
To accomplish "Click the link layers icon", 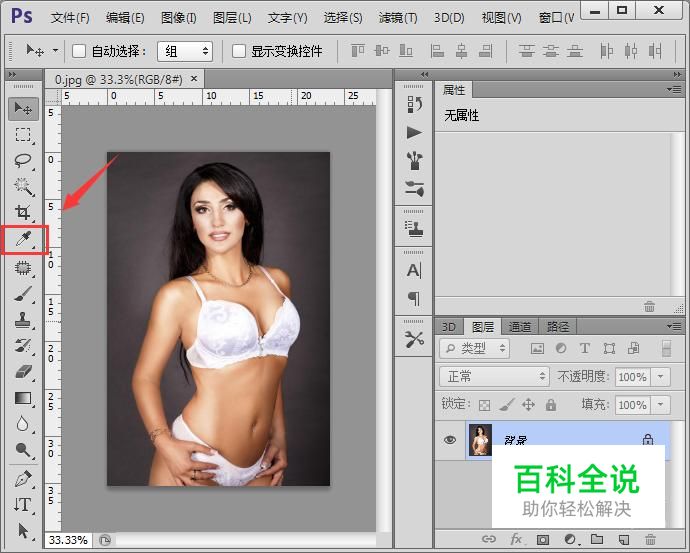I will click(x=489, y=539).
